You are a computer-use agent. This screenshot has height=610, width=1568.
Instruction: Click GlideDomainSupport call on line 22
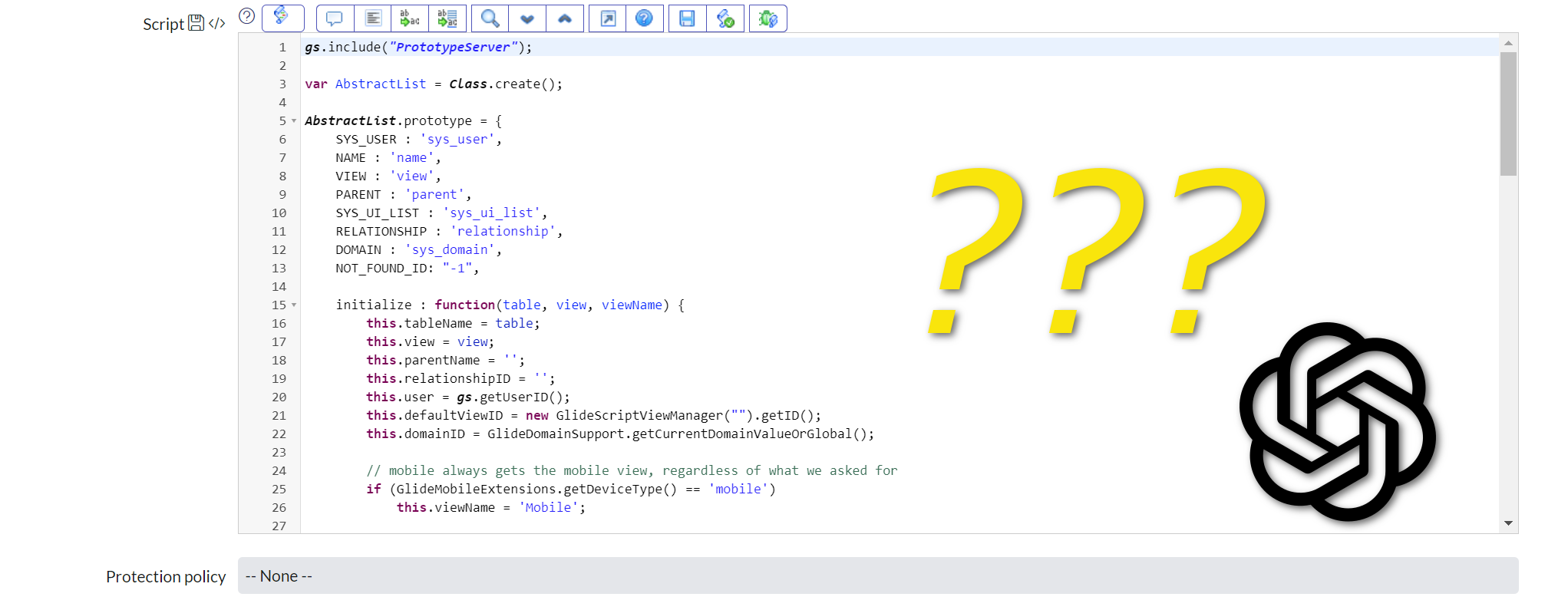coord(678,434)
